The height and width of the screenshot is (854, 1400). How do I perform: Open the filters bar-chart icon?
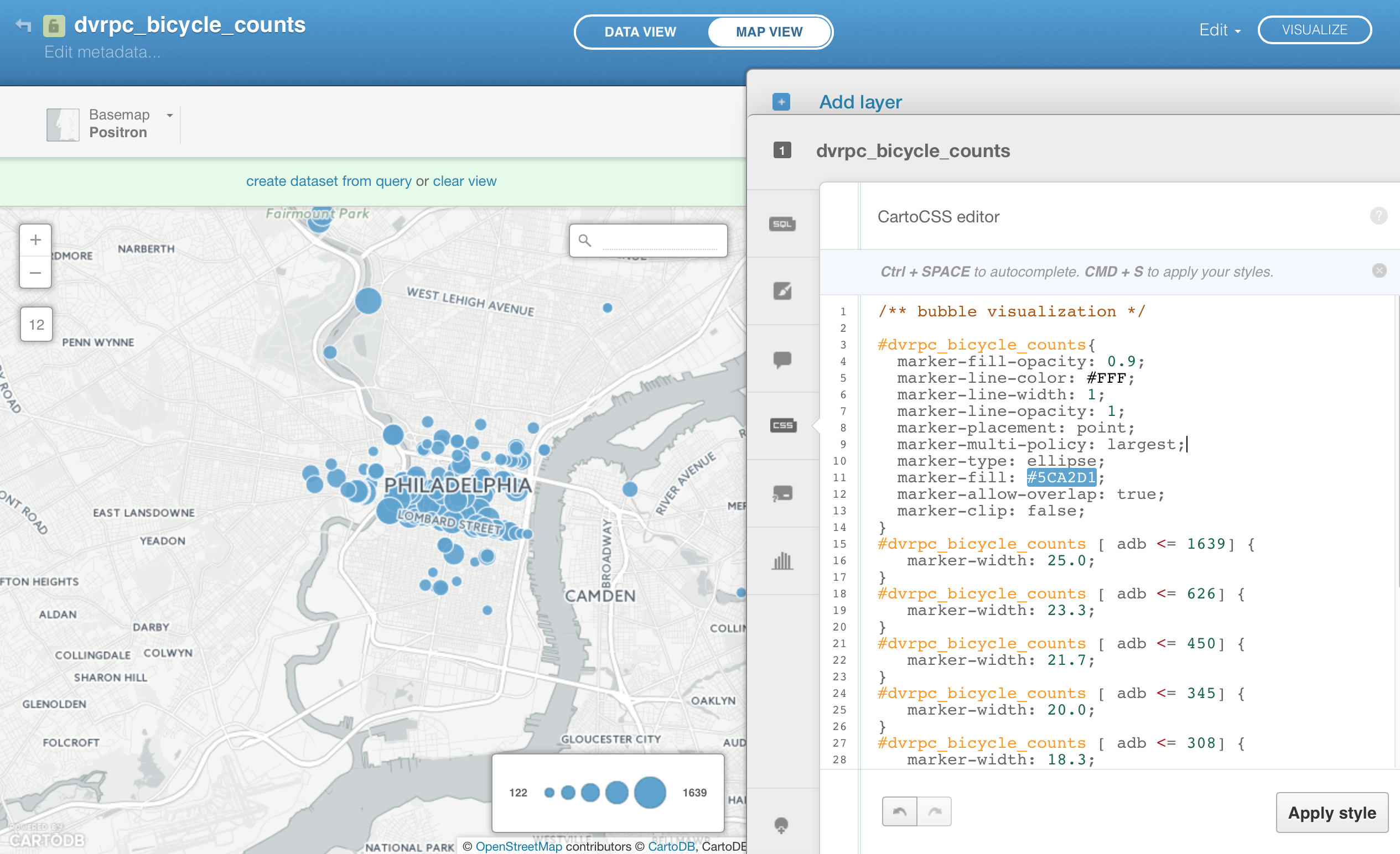tap(782, 561)
